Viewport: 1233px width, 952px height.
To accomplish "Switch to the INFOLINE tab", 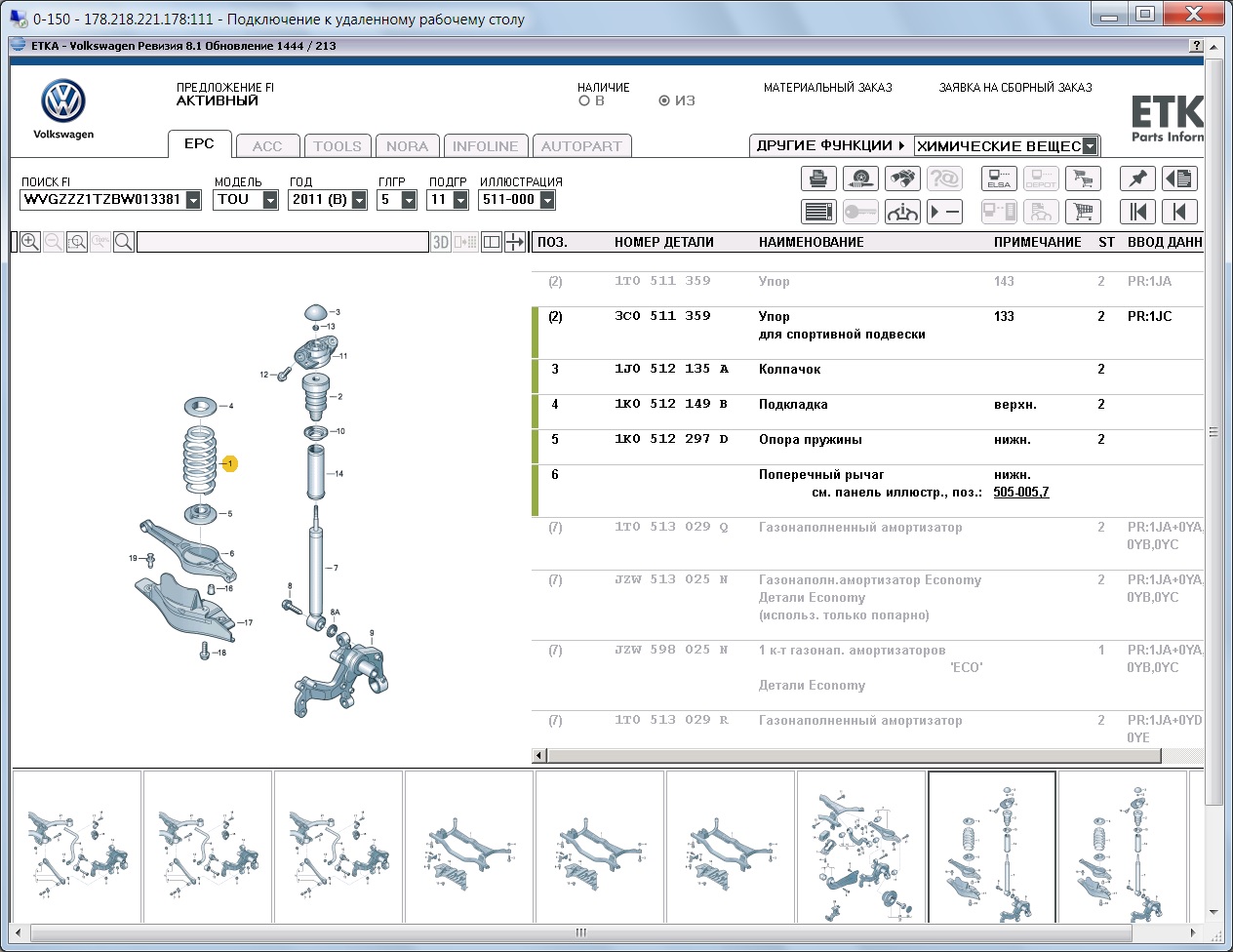I will point(486,146).
